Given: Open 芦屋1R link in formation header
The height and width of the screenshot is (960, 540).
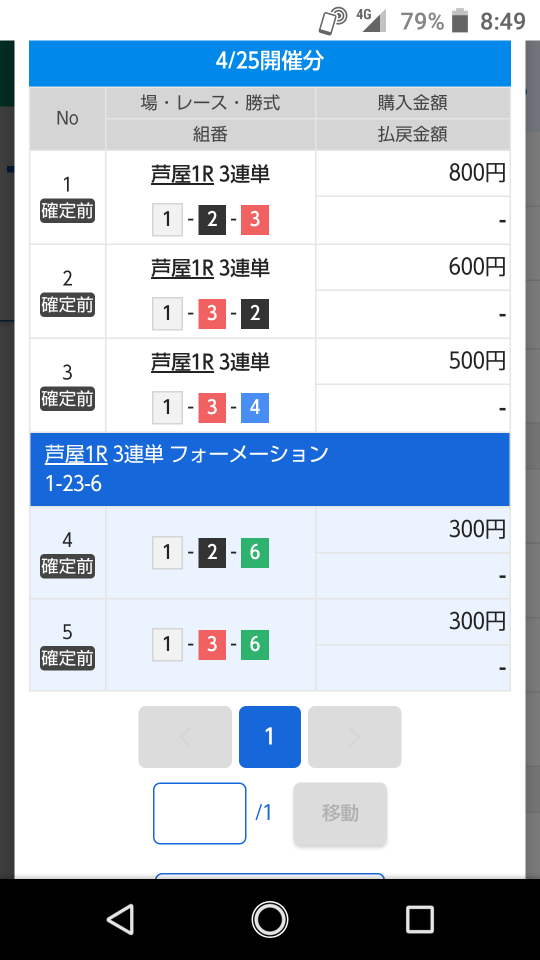Looking at the screenshot, I should pyautogui.click(x=76, y=454).
